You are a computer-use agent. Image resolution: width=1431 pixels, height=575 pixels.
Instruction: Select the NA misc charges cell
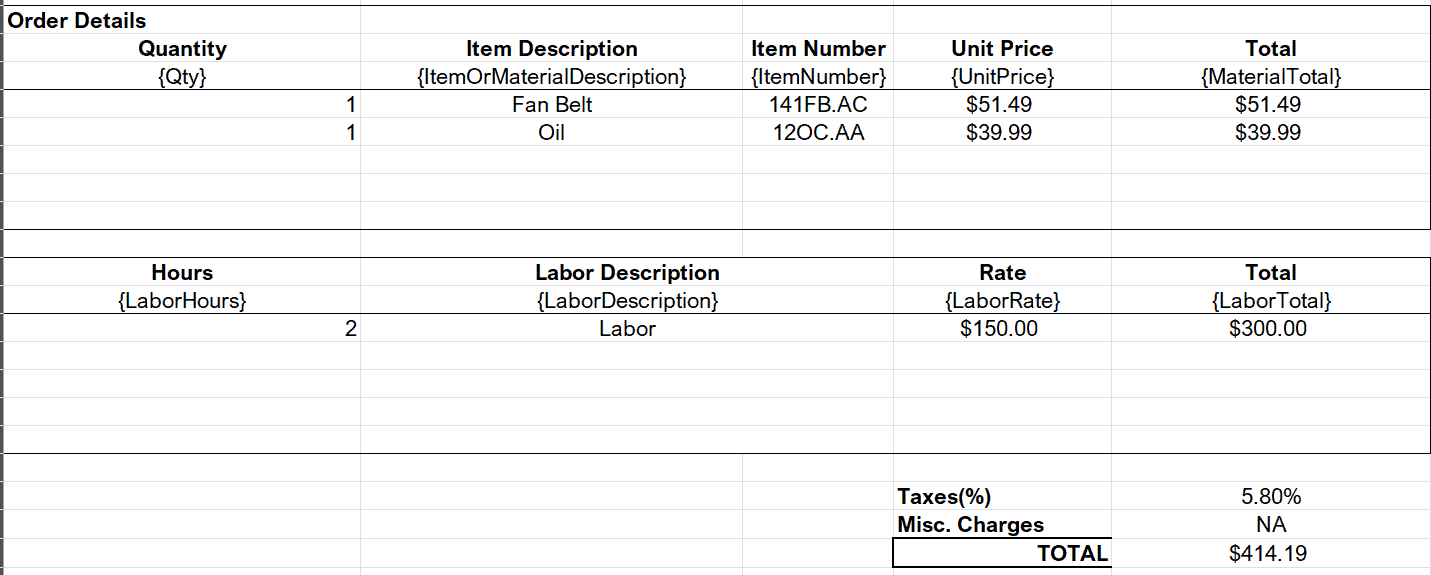[1270, 524]
